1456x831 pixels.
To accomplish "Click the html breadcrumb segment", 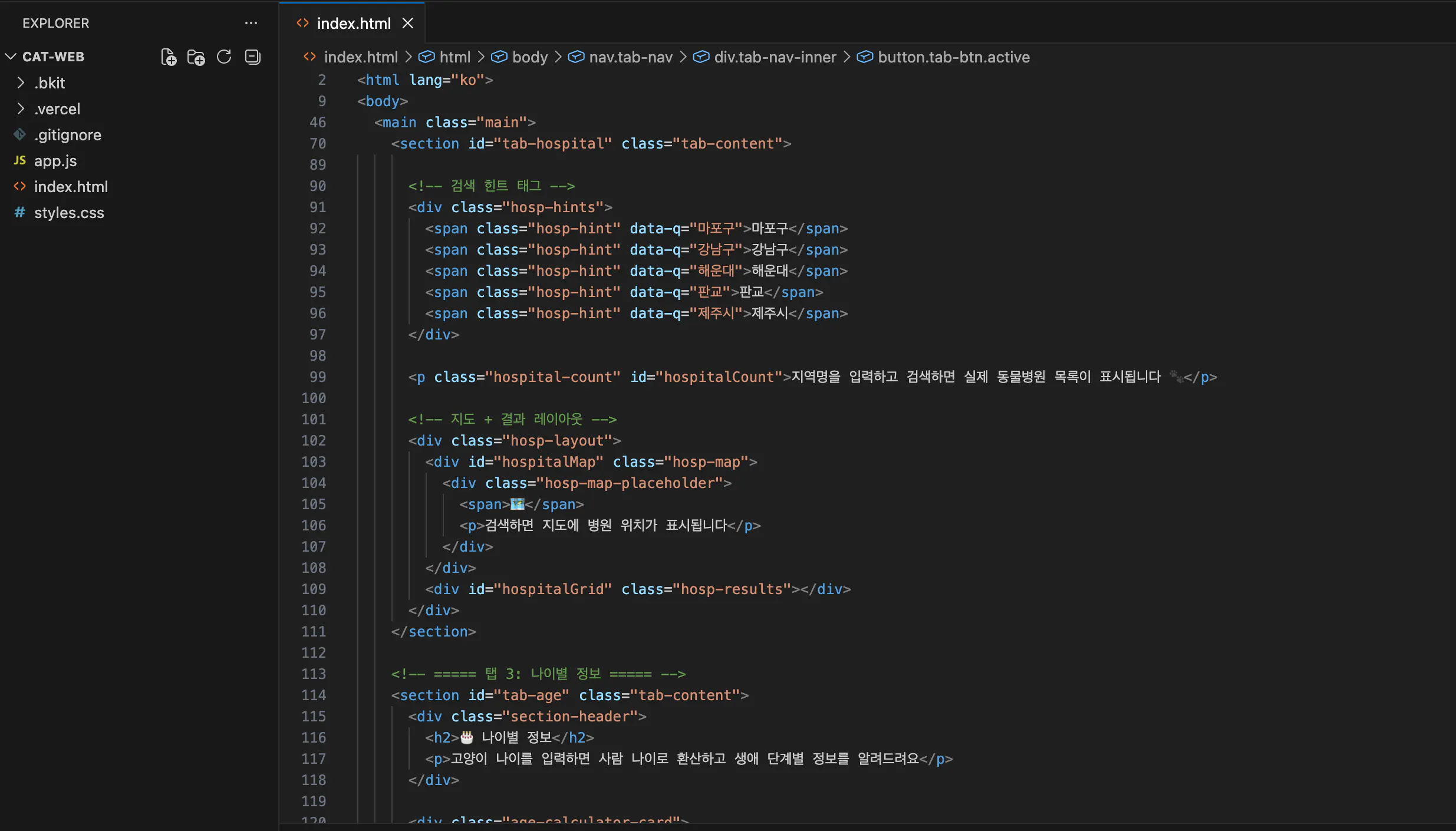I will [454, 57].
